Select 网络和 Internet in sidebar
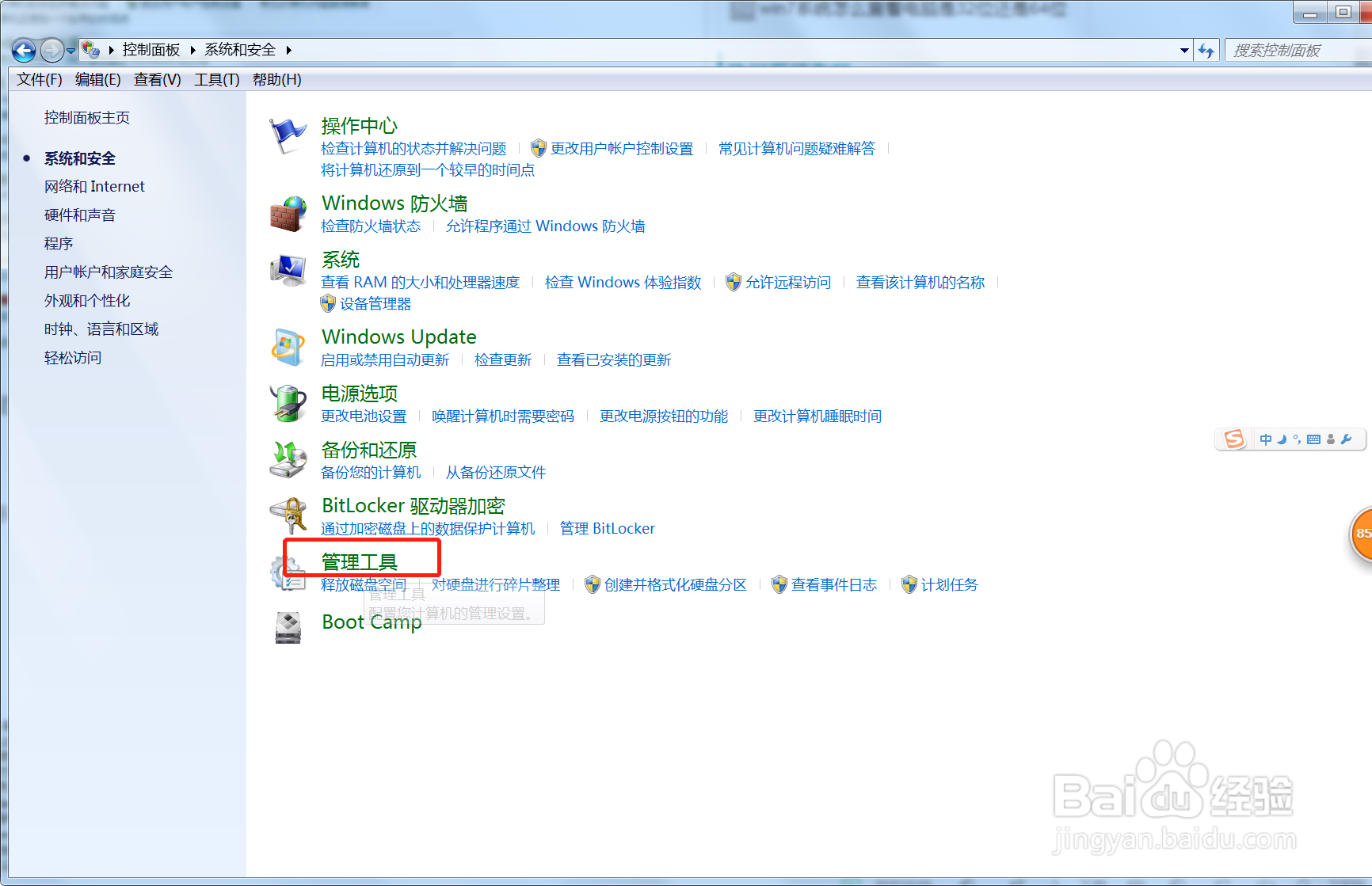This screenshot has height=886, width=1372. (94, 187)
